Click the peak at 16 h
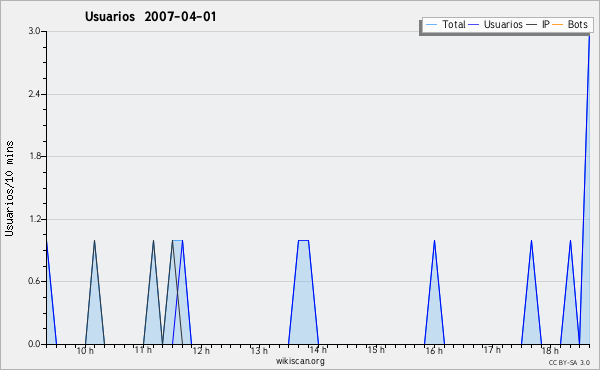The image size is (600, 370). (x=434, y=292)
